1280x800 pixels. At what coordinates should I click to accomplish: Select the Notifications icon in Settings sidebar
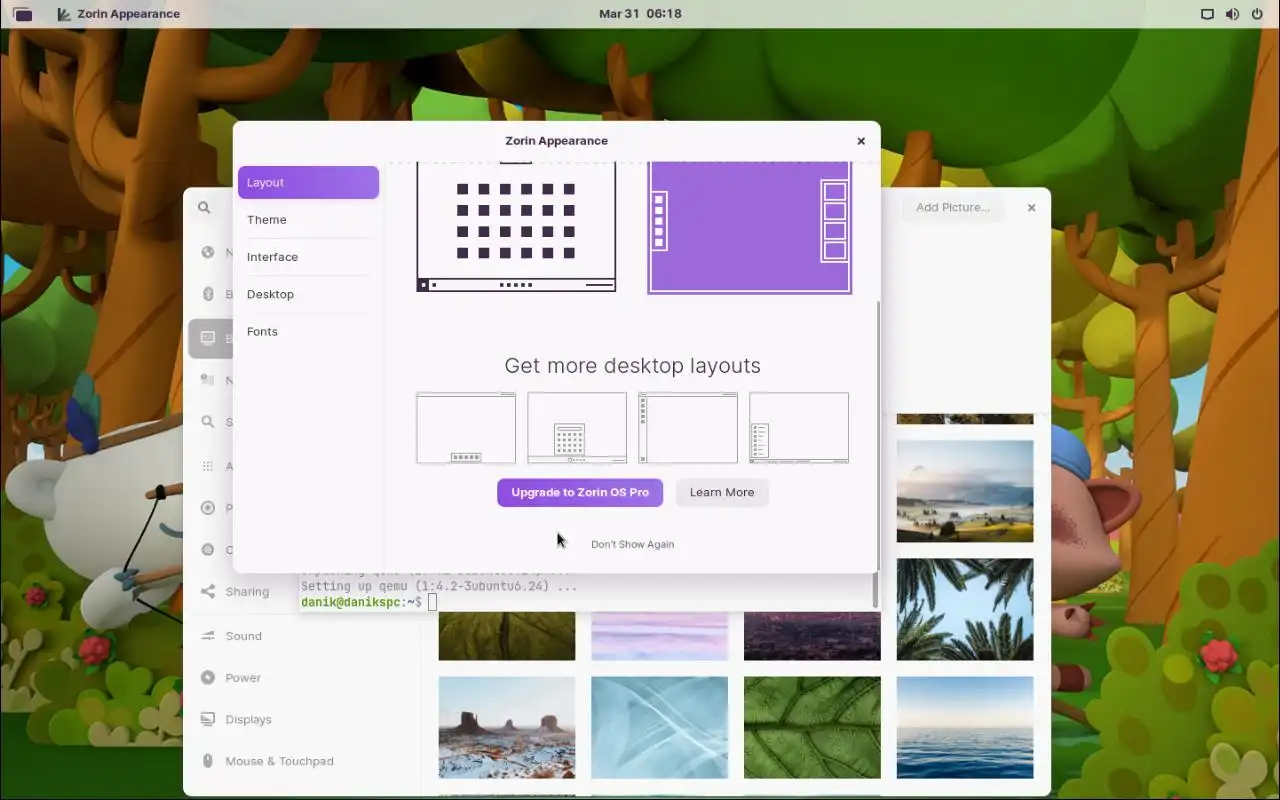pos(208,380)
